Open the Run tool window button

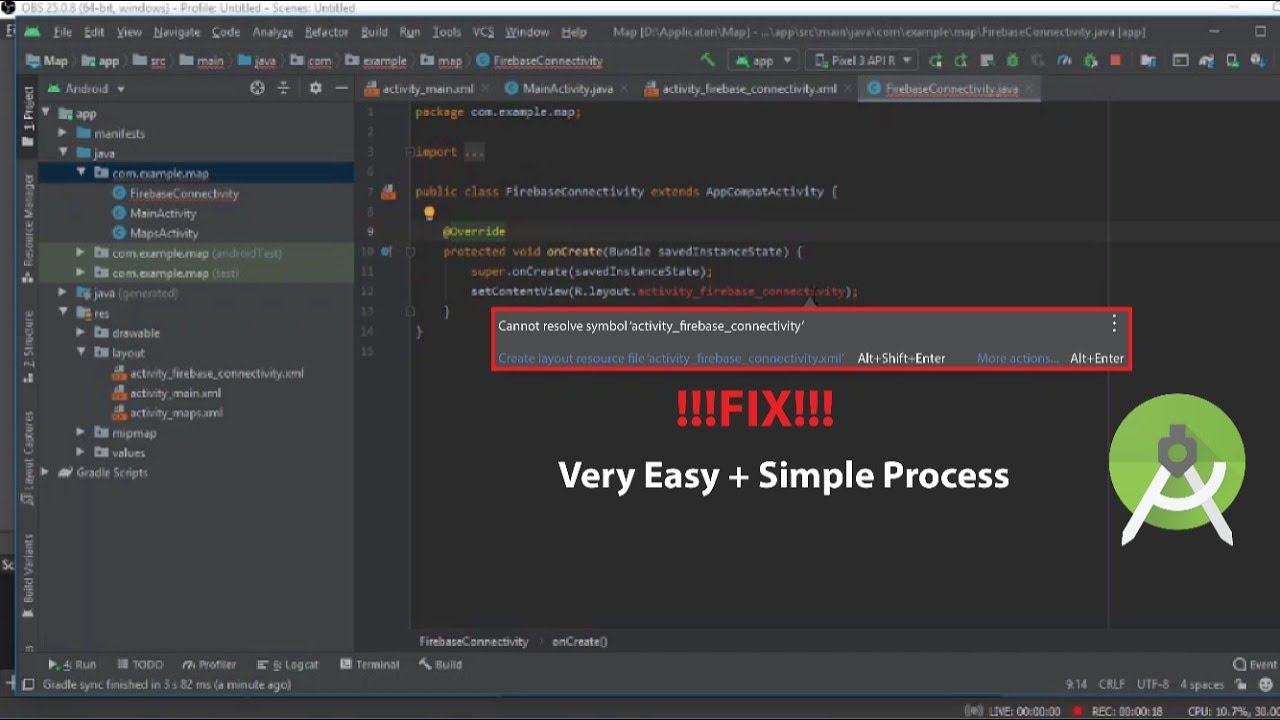pos(72,664)
